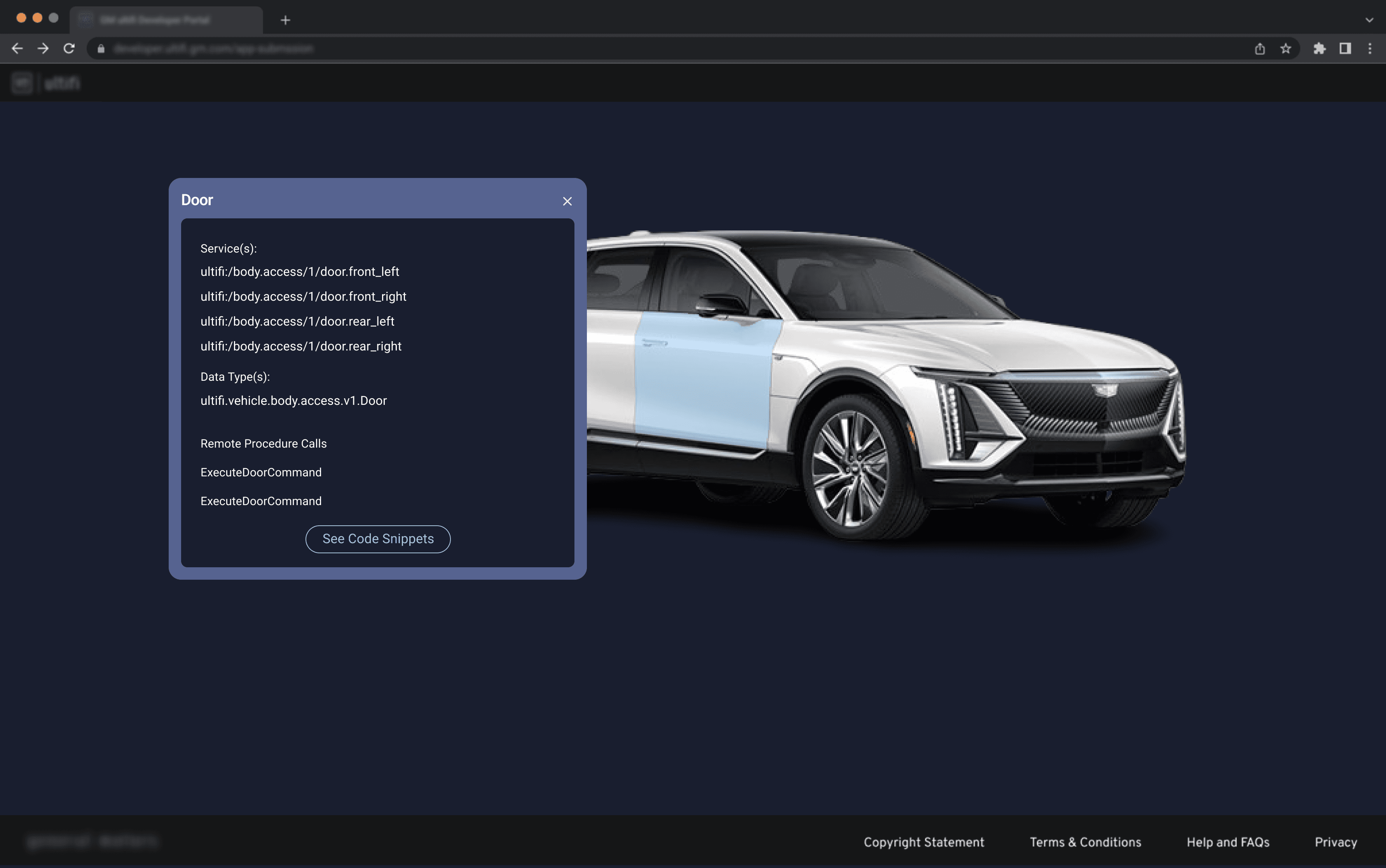Click the share page icon
The image size is (1386, 868).
(1260, 49)
